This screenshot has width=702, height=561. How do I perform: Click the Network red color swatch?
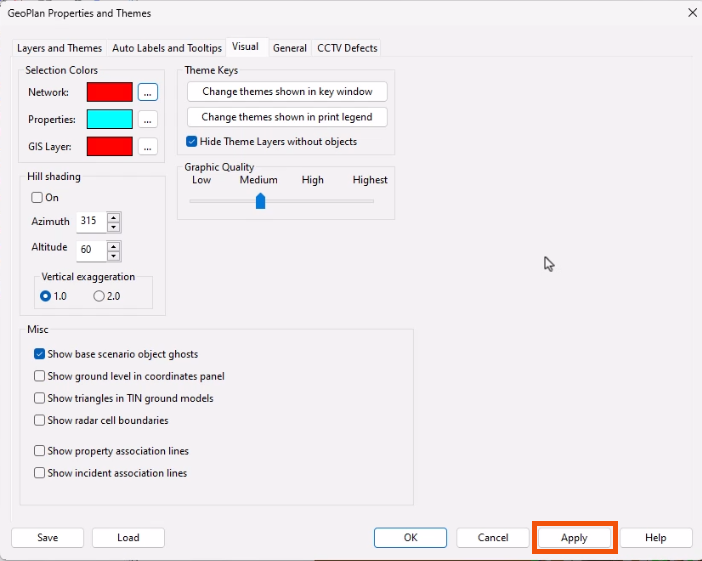(110, 92)
